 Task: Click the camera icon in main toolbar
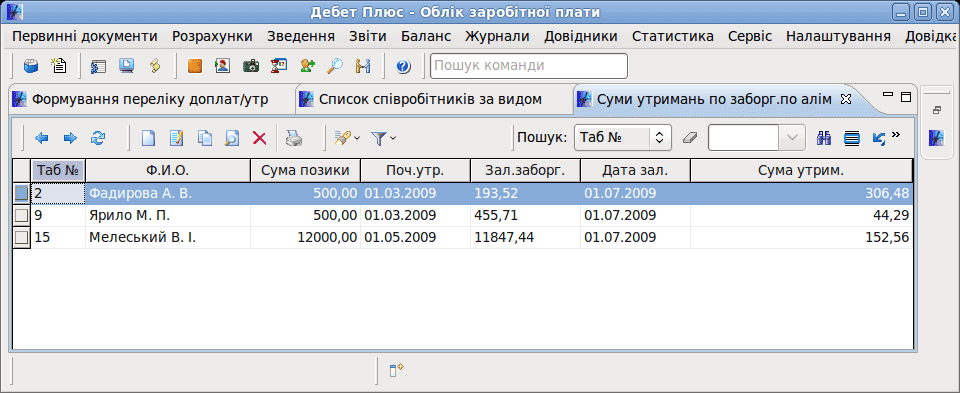[251, 66]
